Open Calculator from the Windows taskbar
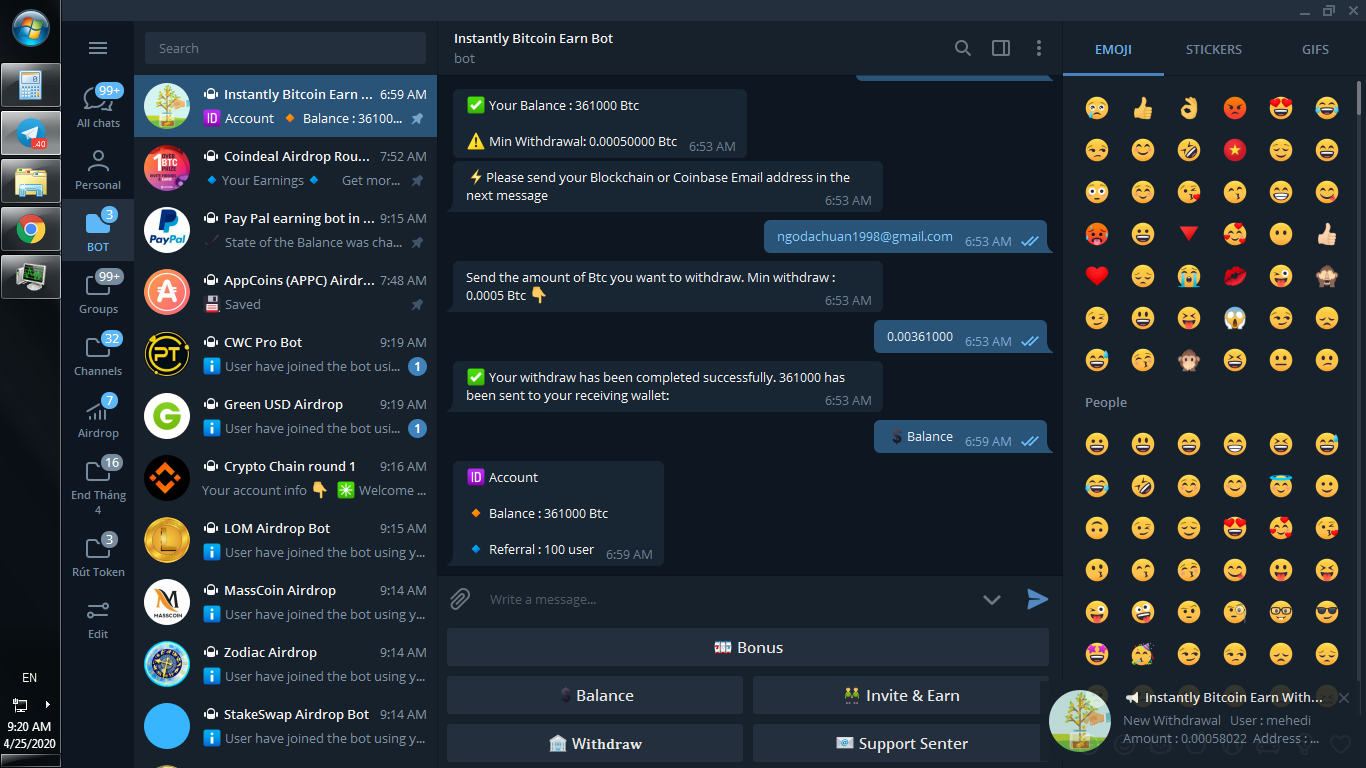This screenshot has height=768, width=1366. pos(31,86)
